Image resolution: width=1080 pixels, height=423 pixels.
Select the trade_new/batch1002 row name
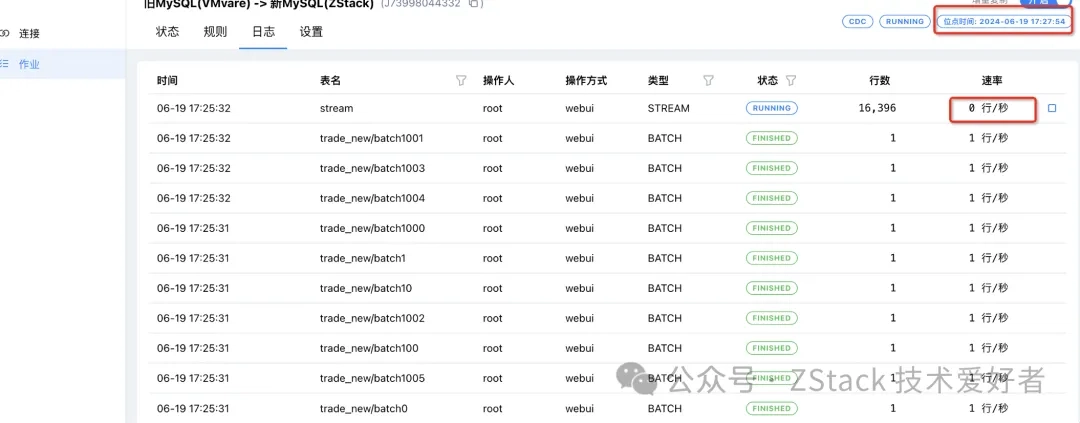pos(373,318)
